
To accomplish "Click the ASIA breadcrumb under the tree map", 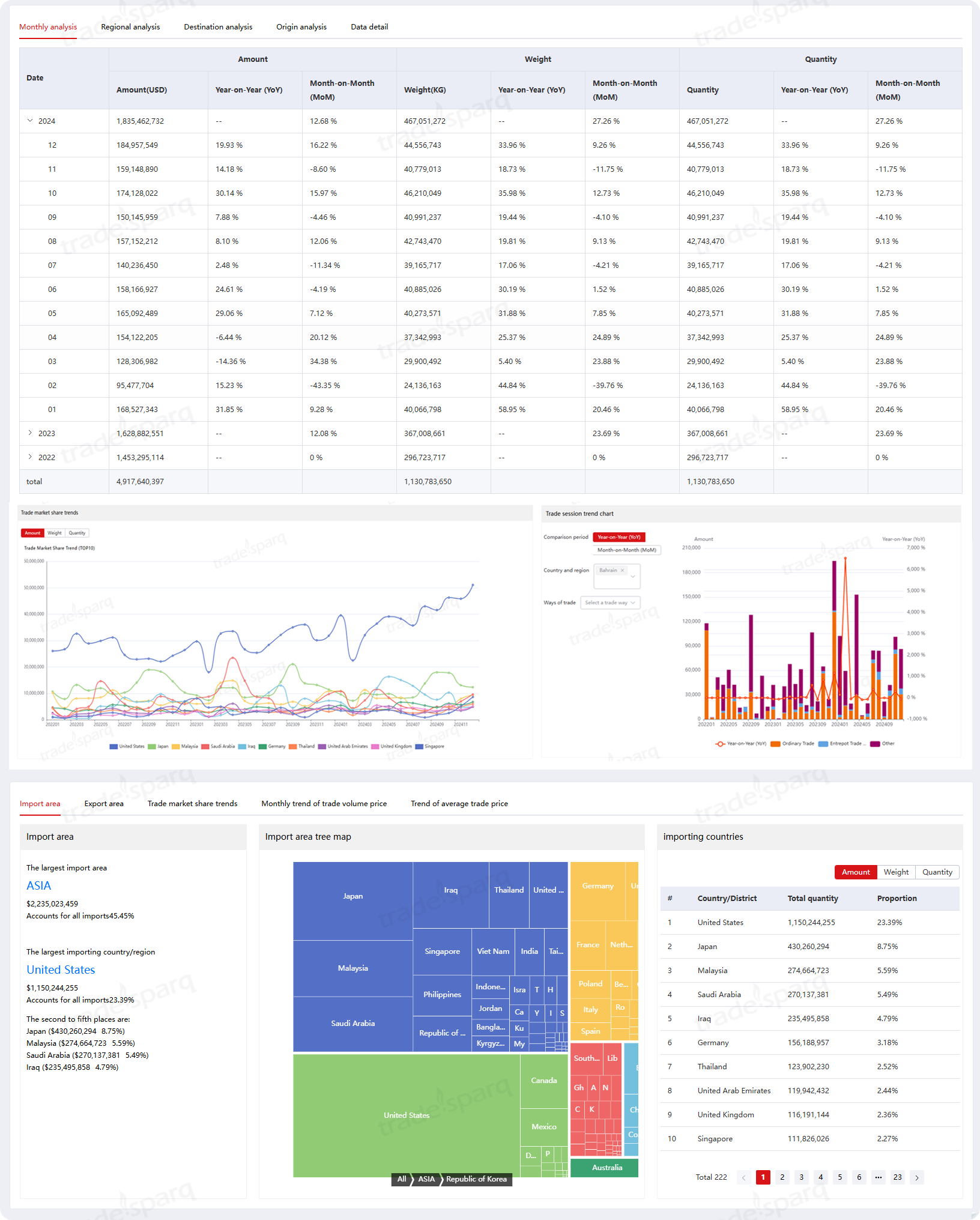I will point(426,1179).
